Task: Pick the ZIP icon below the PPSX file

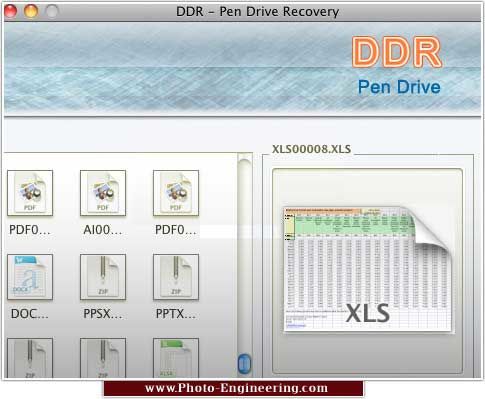Action: pos(103,358)
